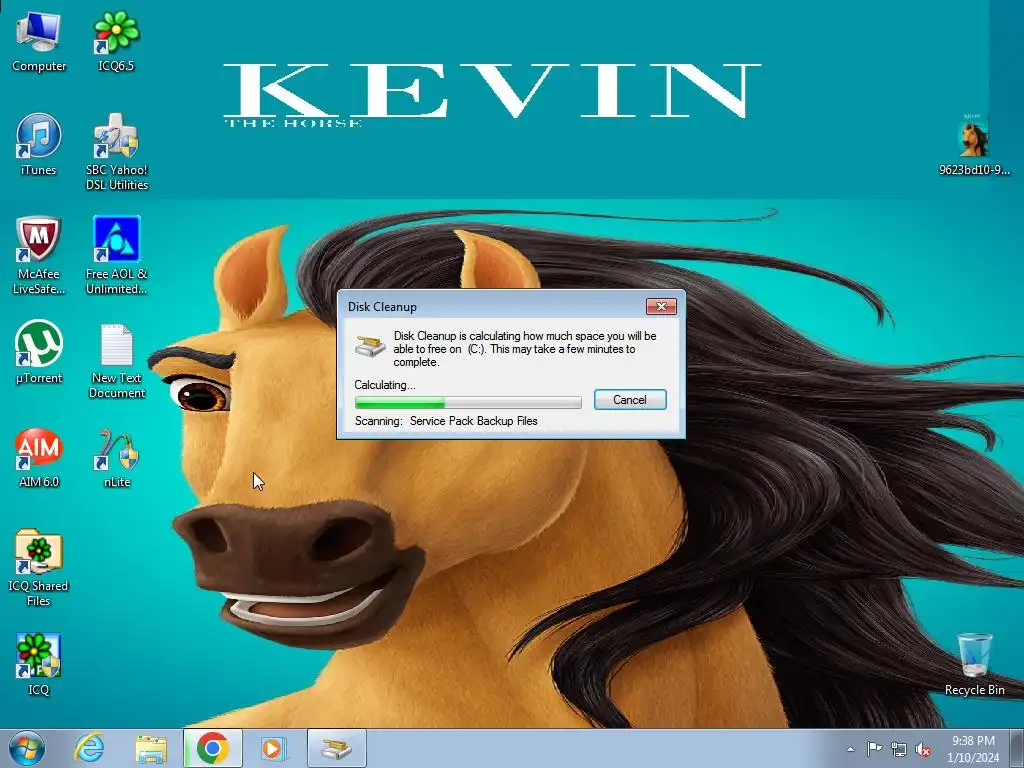The width and height of the screenshot is (1024, 768).
Task: Close the Disk Cleanup dialog
Action: pyautogui.click(x=661, y=306)
